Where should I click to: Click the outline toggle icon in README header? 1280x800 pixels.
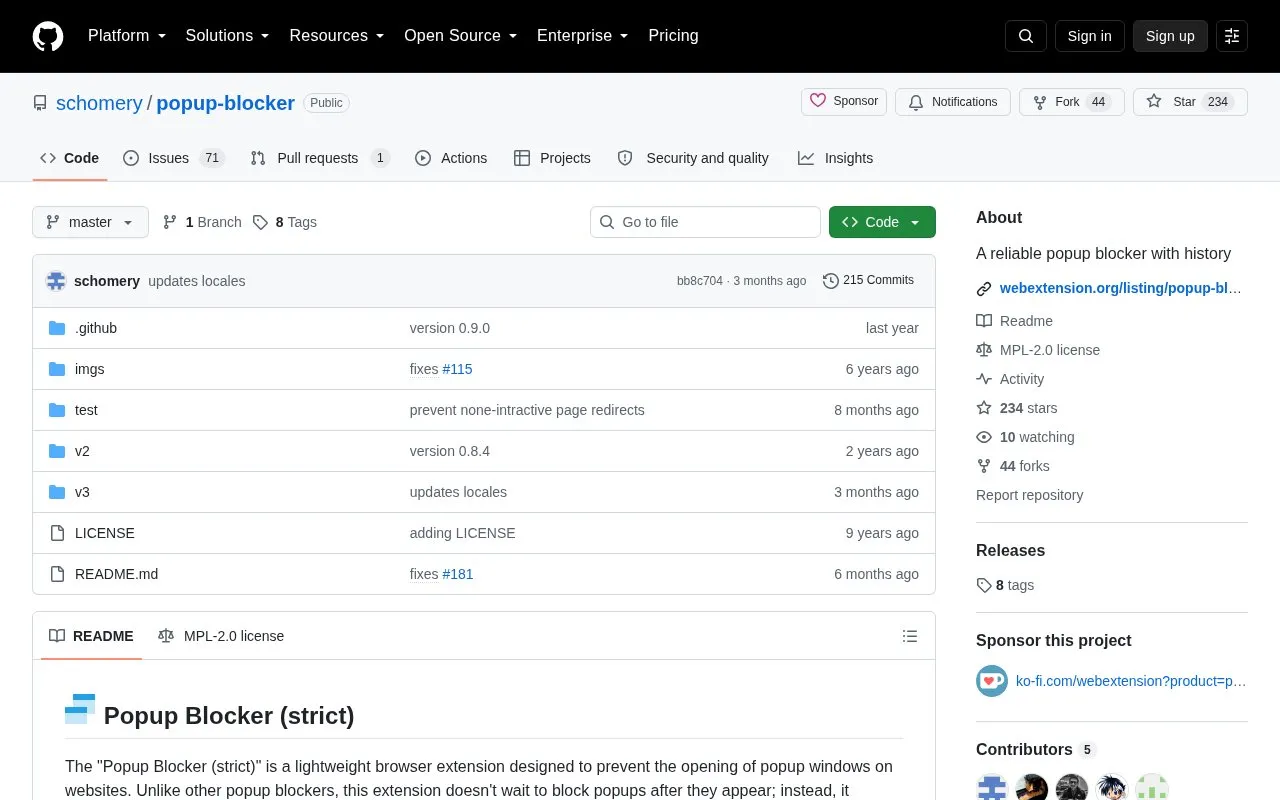[910, 636]
